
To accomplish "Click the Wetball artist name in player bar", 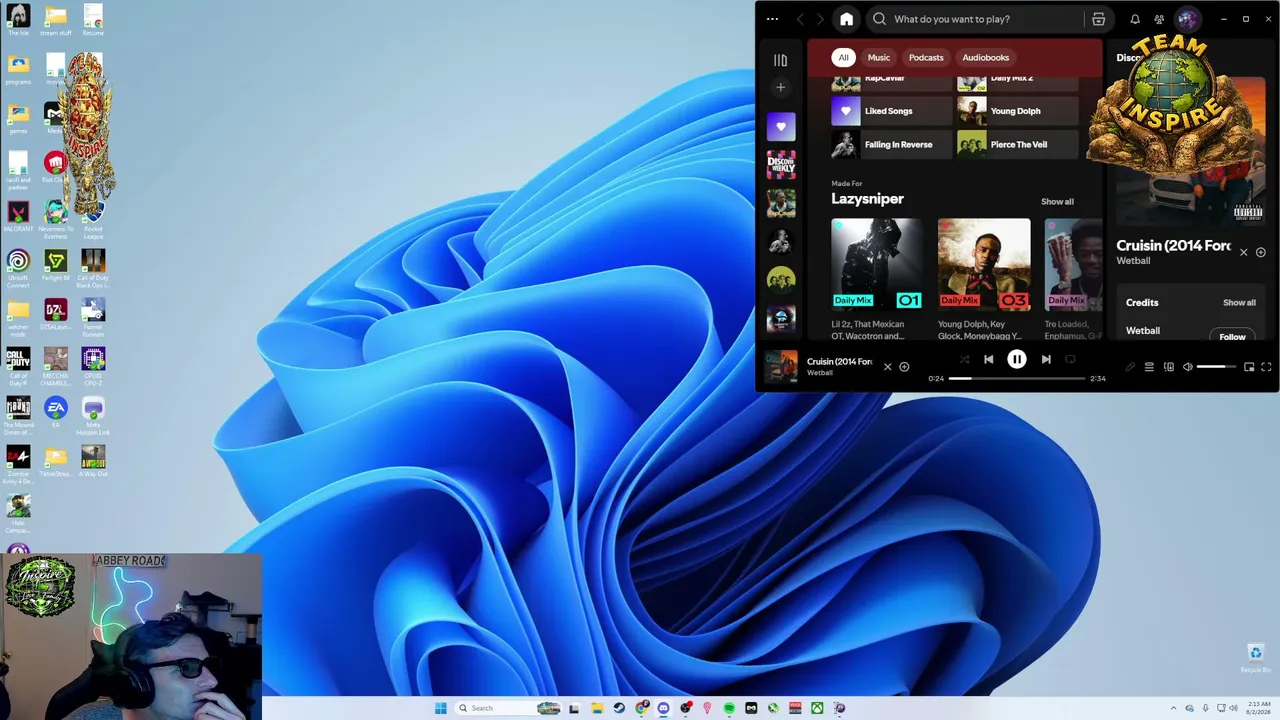I will pyautogui.click(x=820, y=373).
